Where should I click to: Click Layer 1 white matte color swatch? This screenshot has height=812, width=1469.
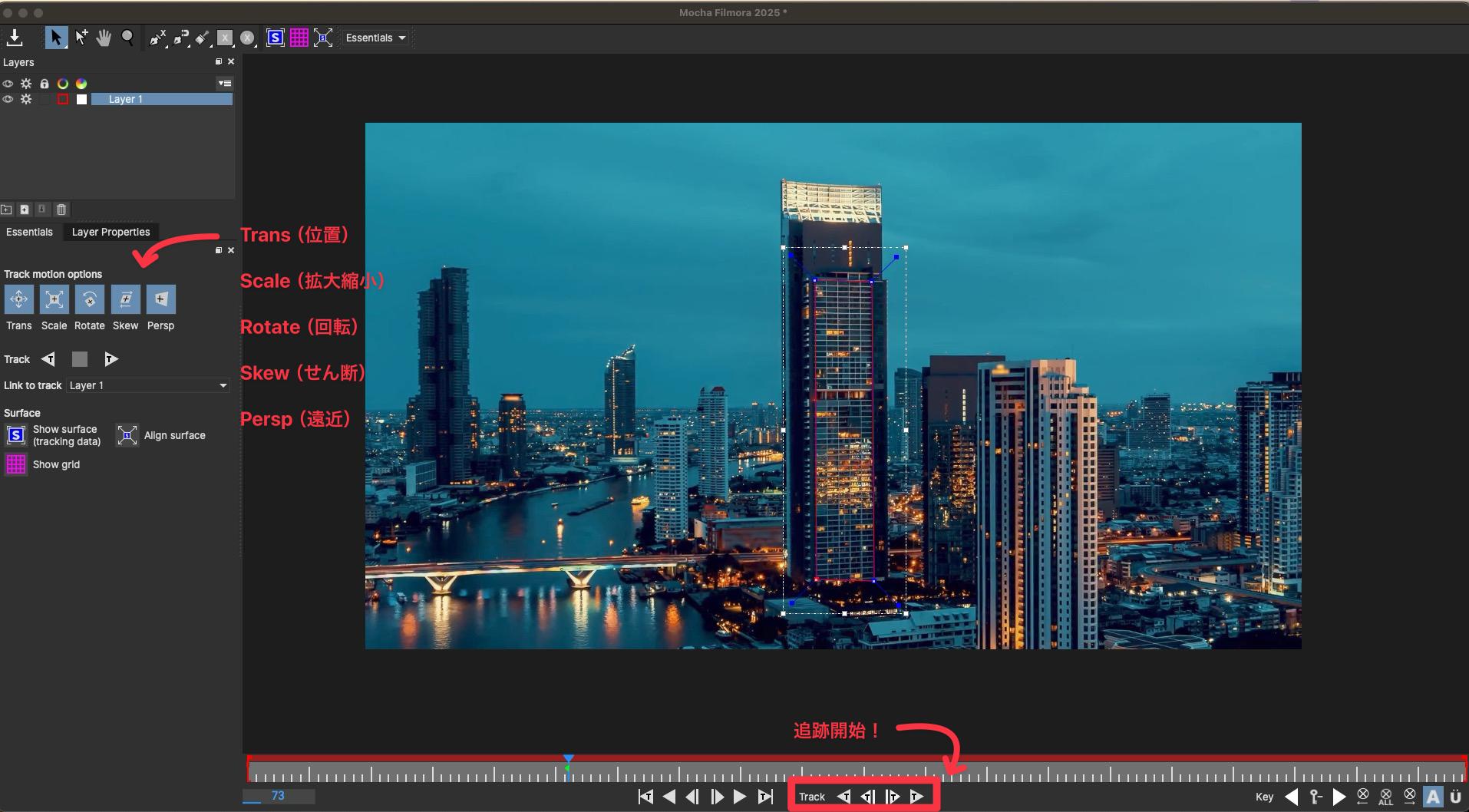[81, 99]
